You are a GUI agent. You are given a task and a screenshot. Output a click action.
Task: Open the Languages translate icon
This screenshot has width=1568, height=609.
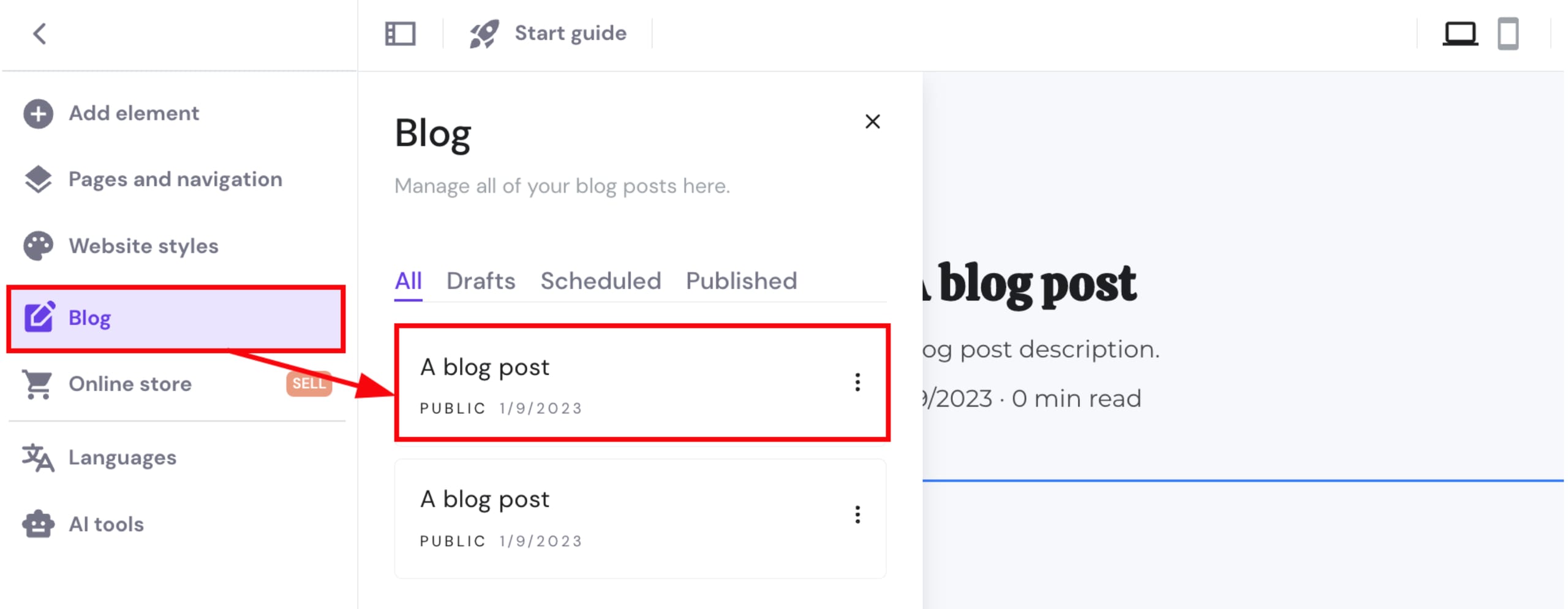click(38, 458)
